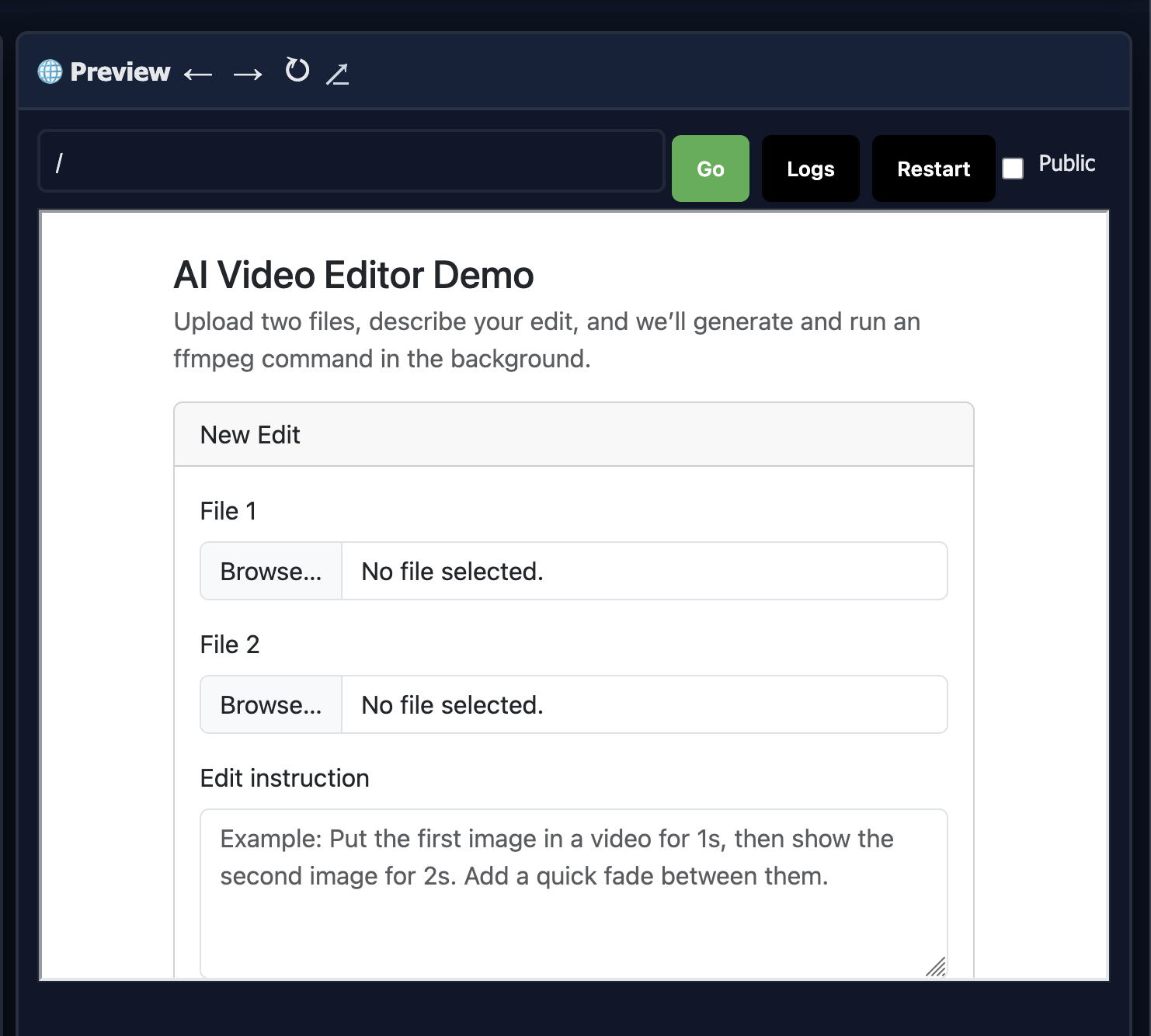The width and height of the screenshot is (1151, 1036).
Task: Reload the preview with the refresh icon
Action: (296, 71)
